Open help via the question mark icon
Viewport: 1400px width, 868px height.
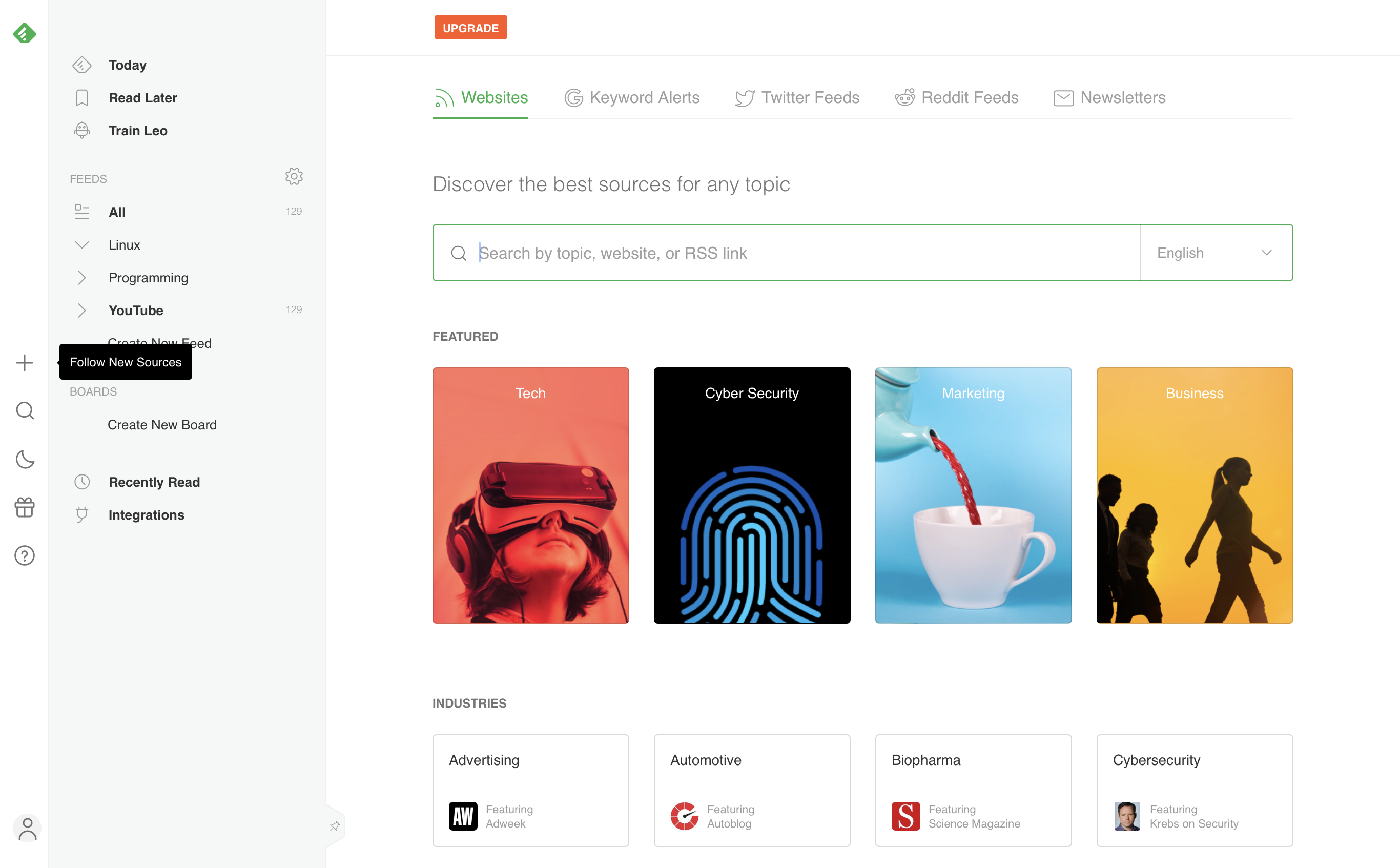pyautogui.click(x=25, y=555)
